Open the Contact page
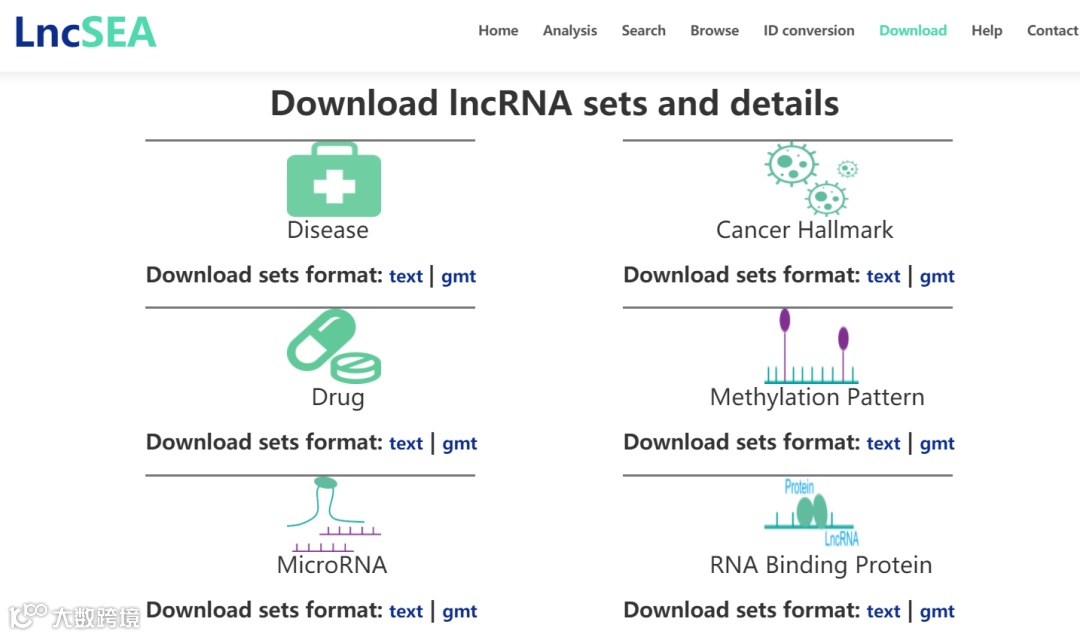 (1052, 31)
